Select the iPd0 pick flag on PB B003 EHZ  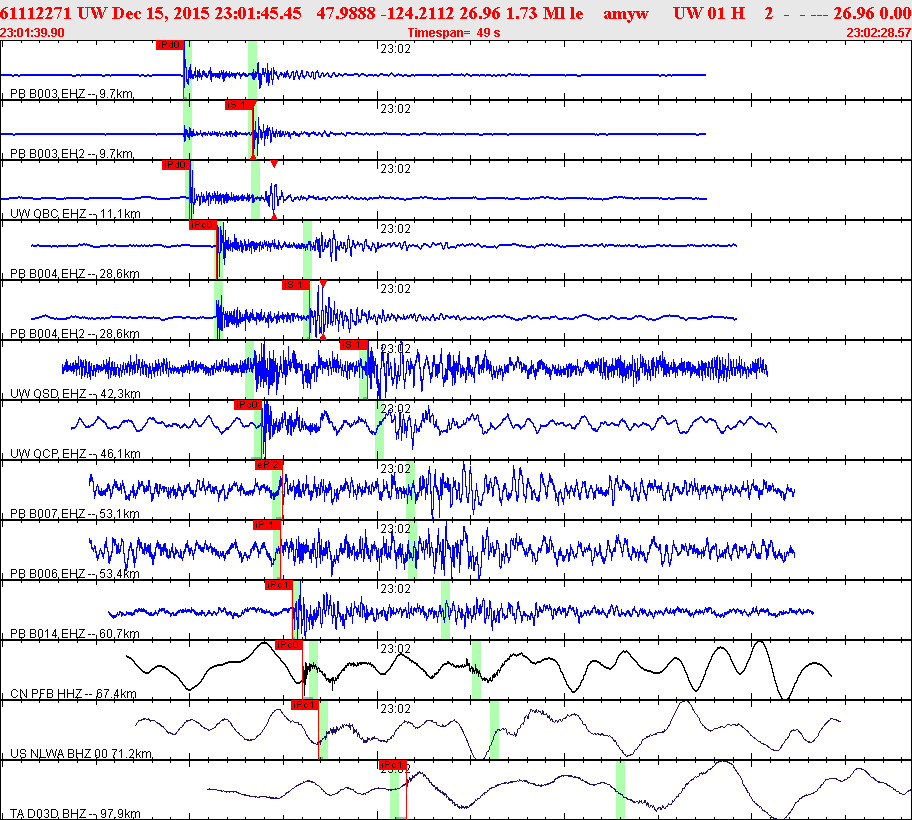pyautogui.click(x=170, y=45)
